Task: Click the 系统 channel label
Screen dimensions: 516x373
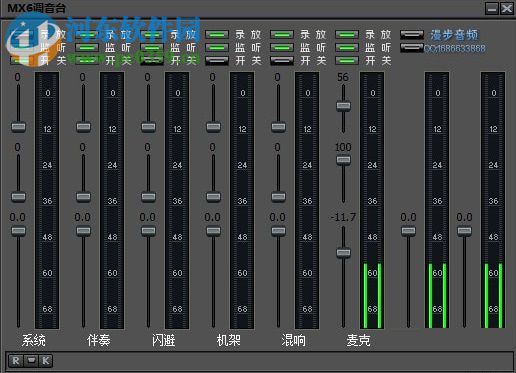Action: point(34,340)
